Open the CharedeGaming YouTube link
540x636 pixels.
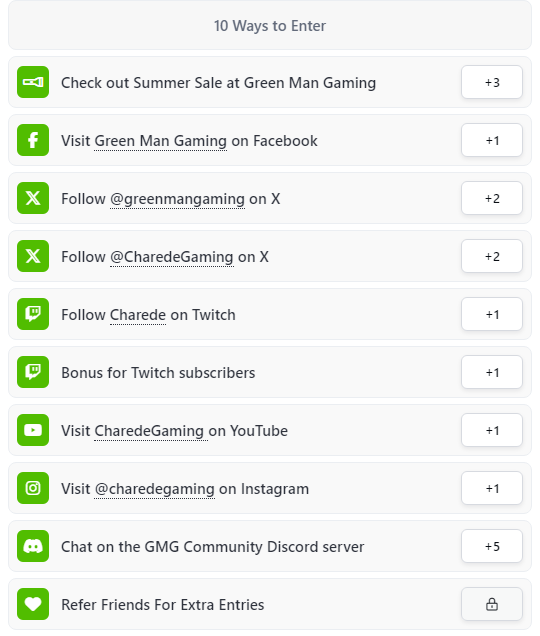point(149,431)
